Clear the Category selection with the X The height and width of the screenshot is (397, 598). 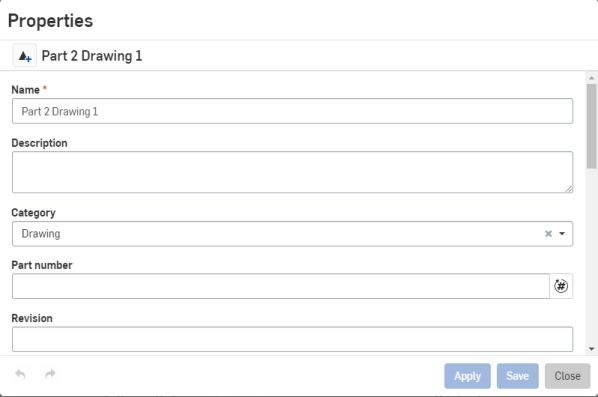point(548,233)
